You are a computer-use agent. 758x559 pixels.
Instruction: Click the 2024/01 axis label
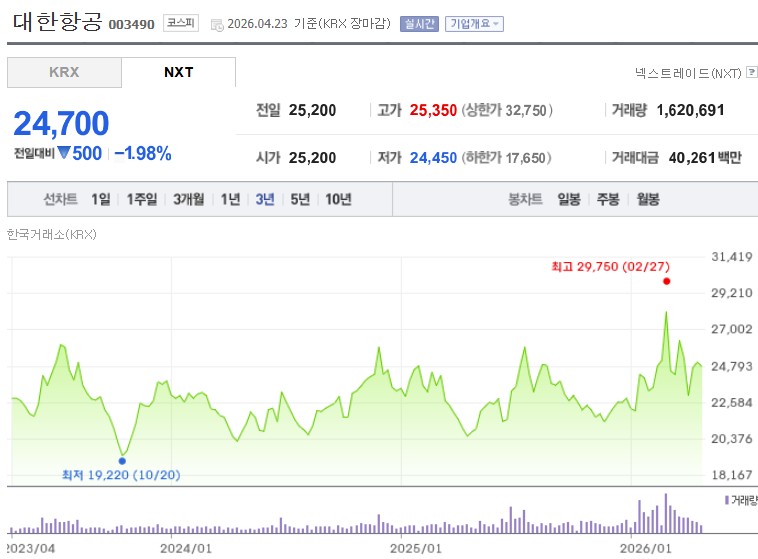pos(186,549)
